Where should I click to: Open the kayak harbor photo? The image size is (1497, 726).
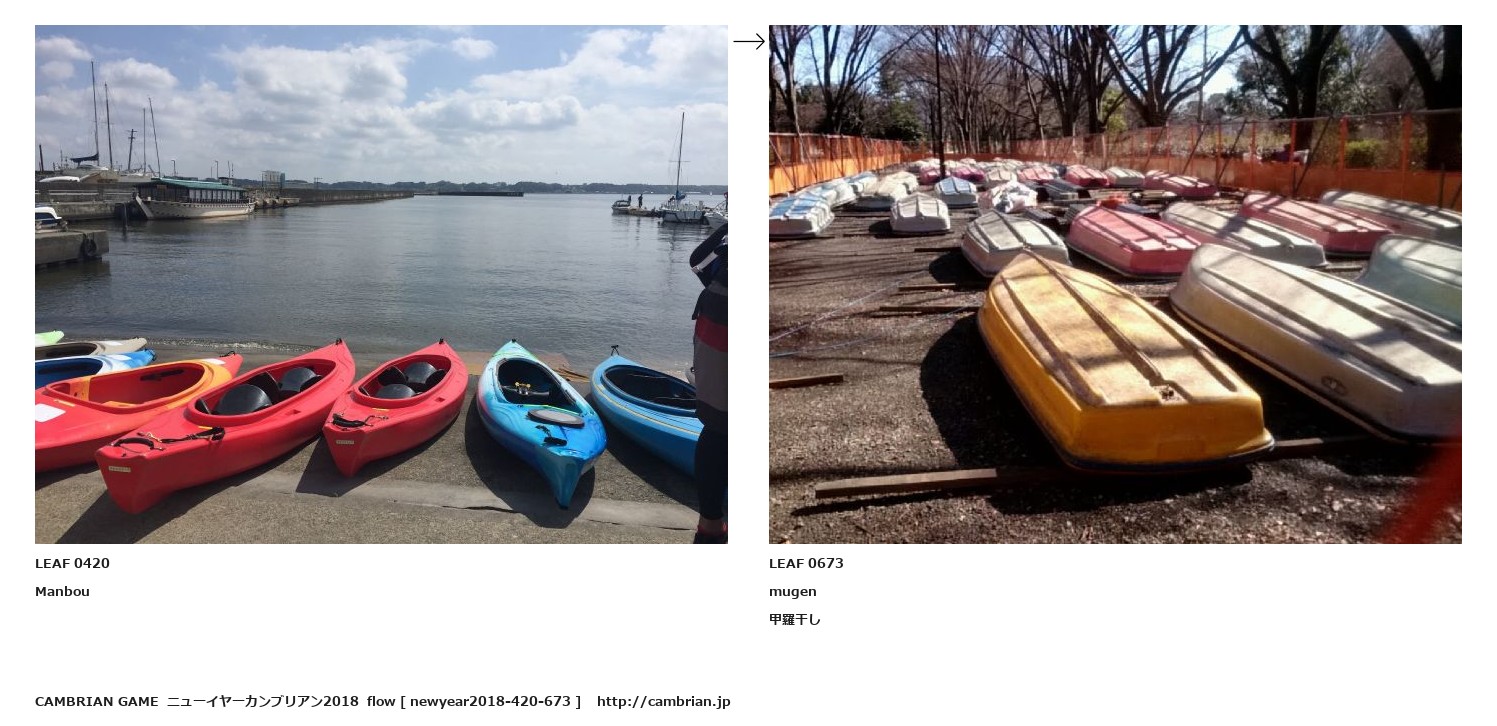(x=381, y=284)
